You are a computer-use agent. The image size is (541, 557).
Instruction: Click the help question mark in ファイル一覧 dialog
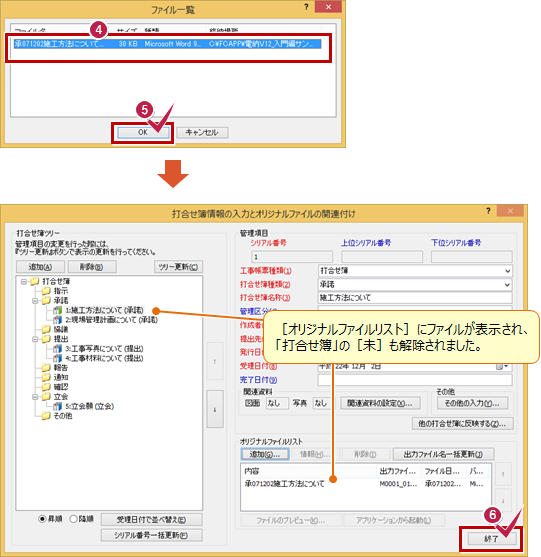point(306,7)
